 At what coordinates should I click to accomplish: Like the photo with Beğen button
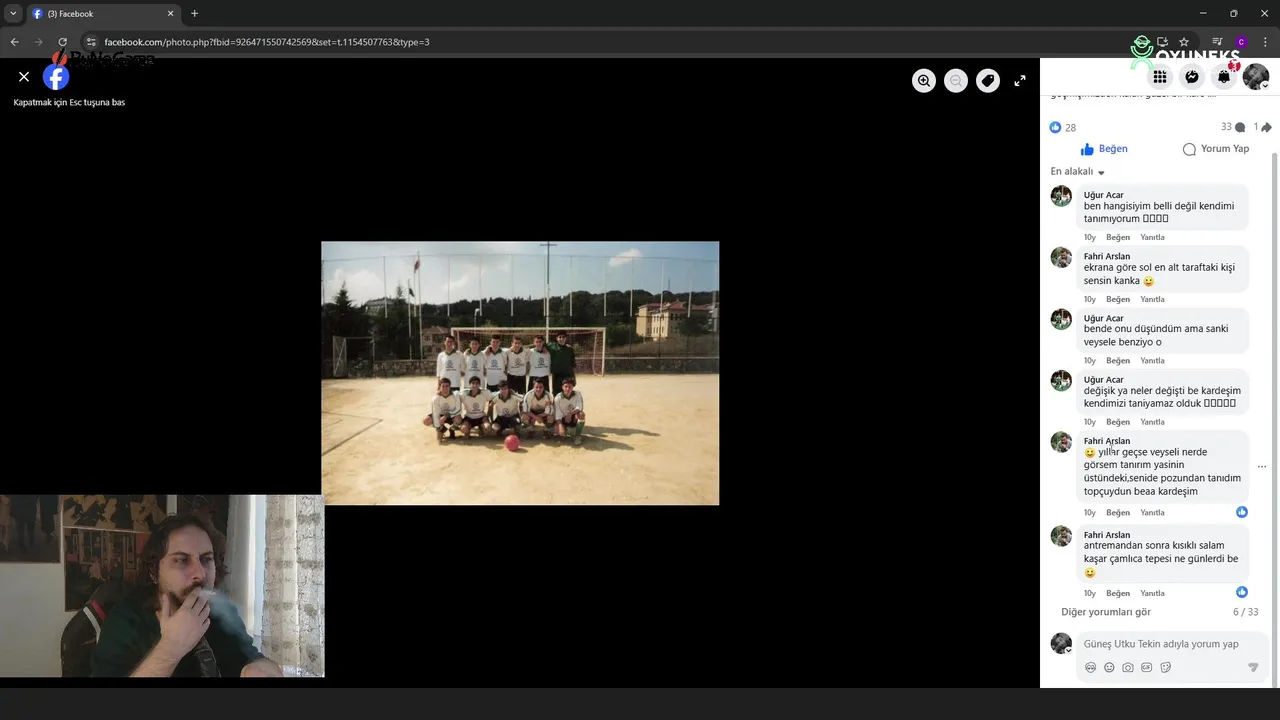1104,149
